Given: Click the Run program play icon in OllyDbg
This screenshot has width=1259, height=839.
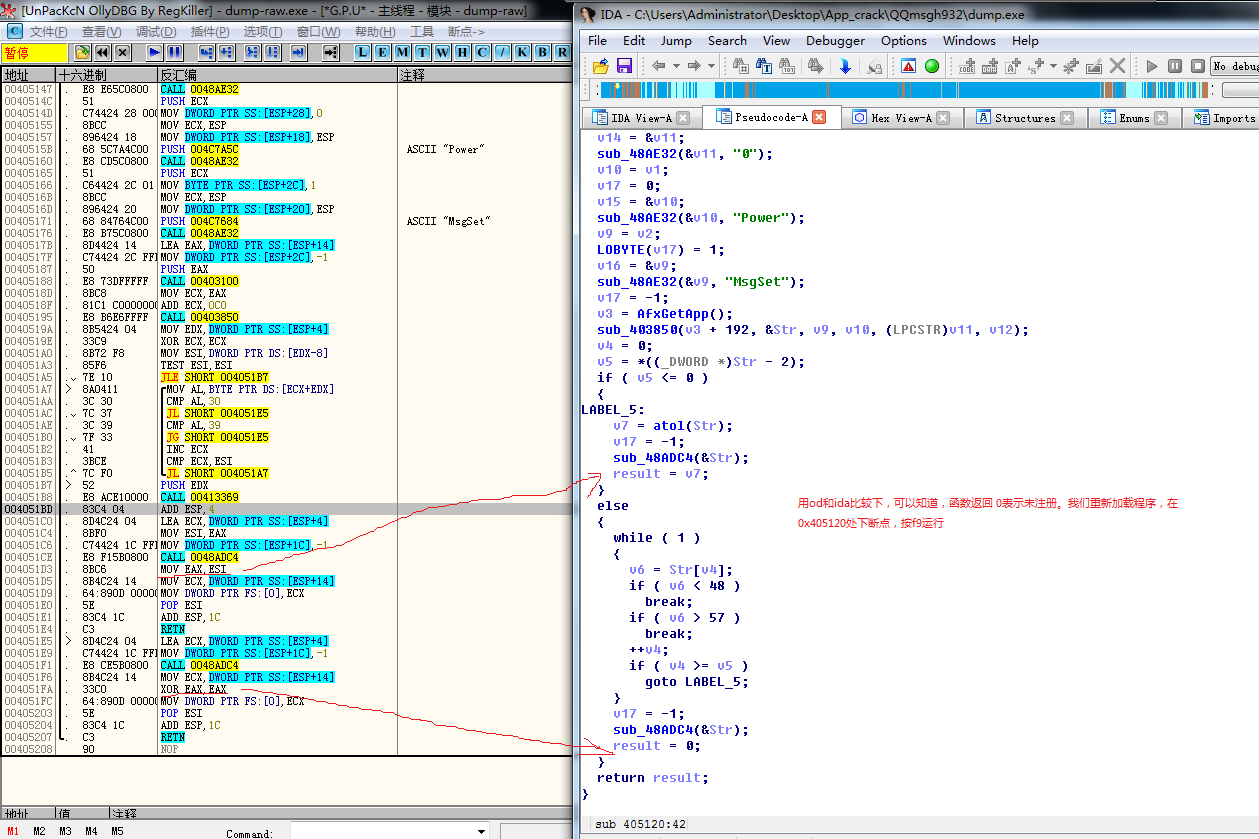Looking at the screenshot, I should click(x=154, y=52).
